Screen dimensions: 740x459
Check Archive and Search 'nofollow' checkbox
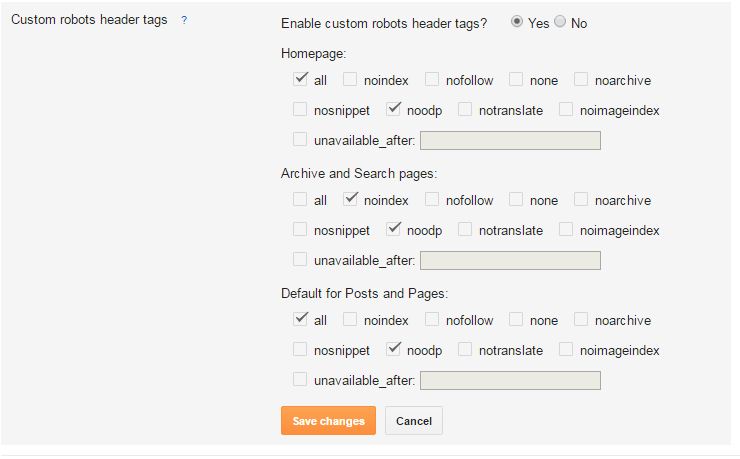point(432,199)
